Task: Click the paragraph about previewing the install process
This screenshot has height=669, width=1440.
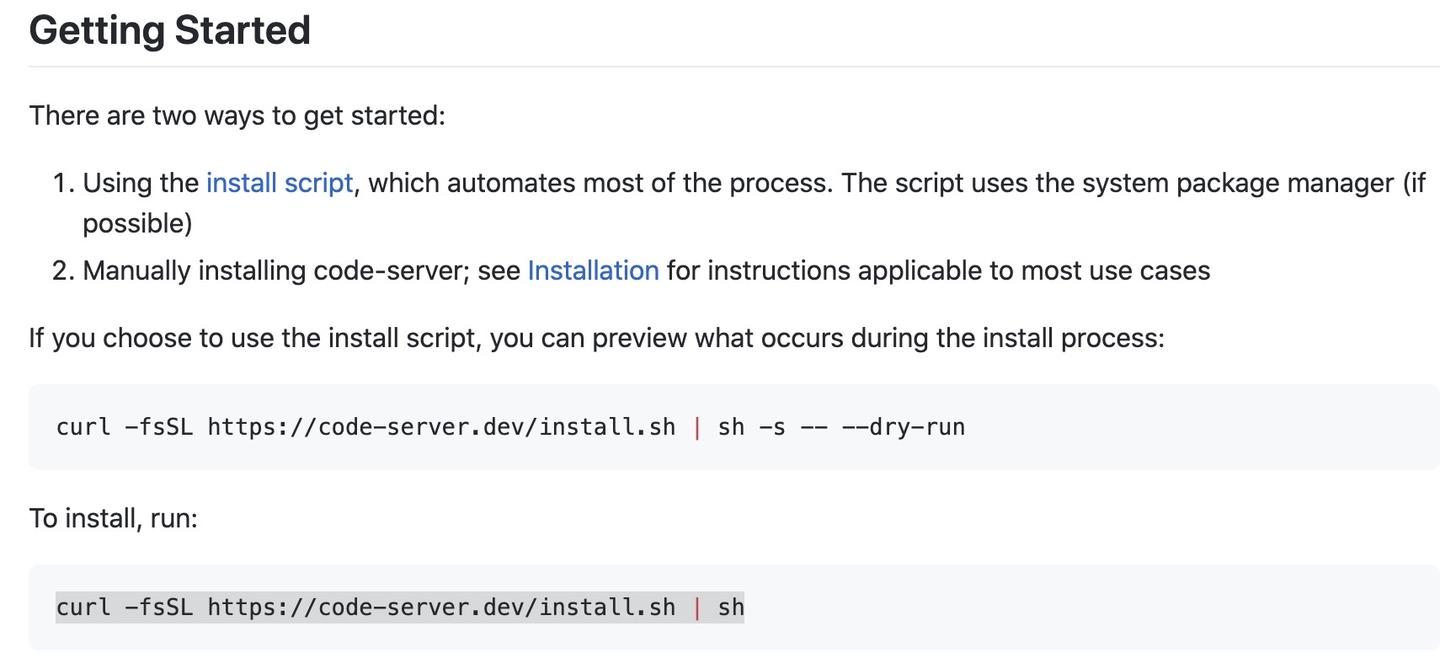Action: (595, 335)
